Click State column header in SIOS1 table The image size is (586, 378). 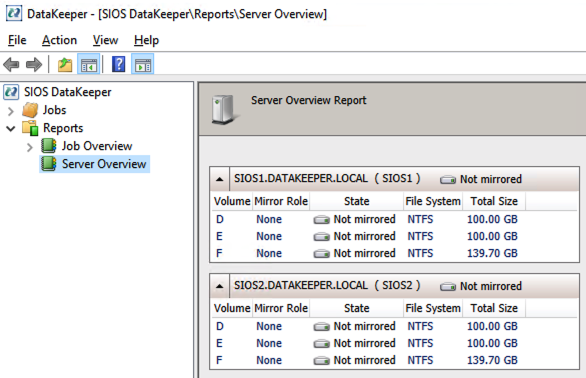[357, 201]
